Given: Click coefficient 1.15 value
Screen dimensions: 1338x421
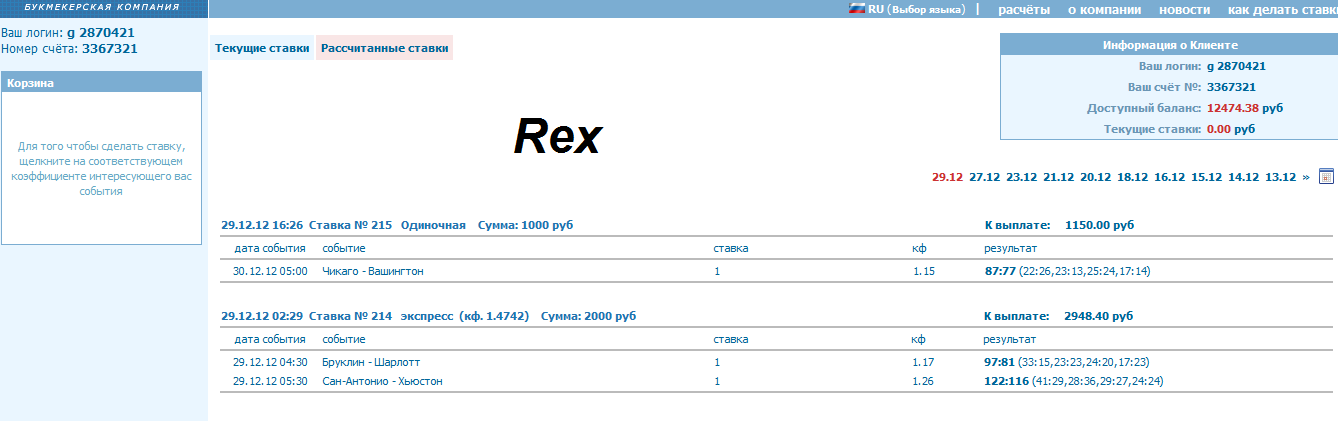Looking at the screenshot, I should [x=923, y=271].
